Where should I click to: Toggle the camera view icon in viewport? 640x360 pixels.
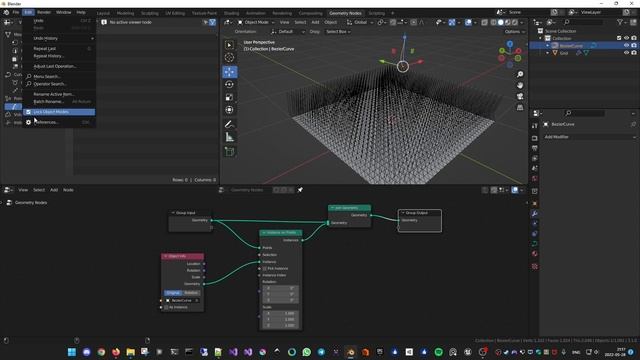coord(520,96)
